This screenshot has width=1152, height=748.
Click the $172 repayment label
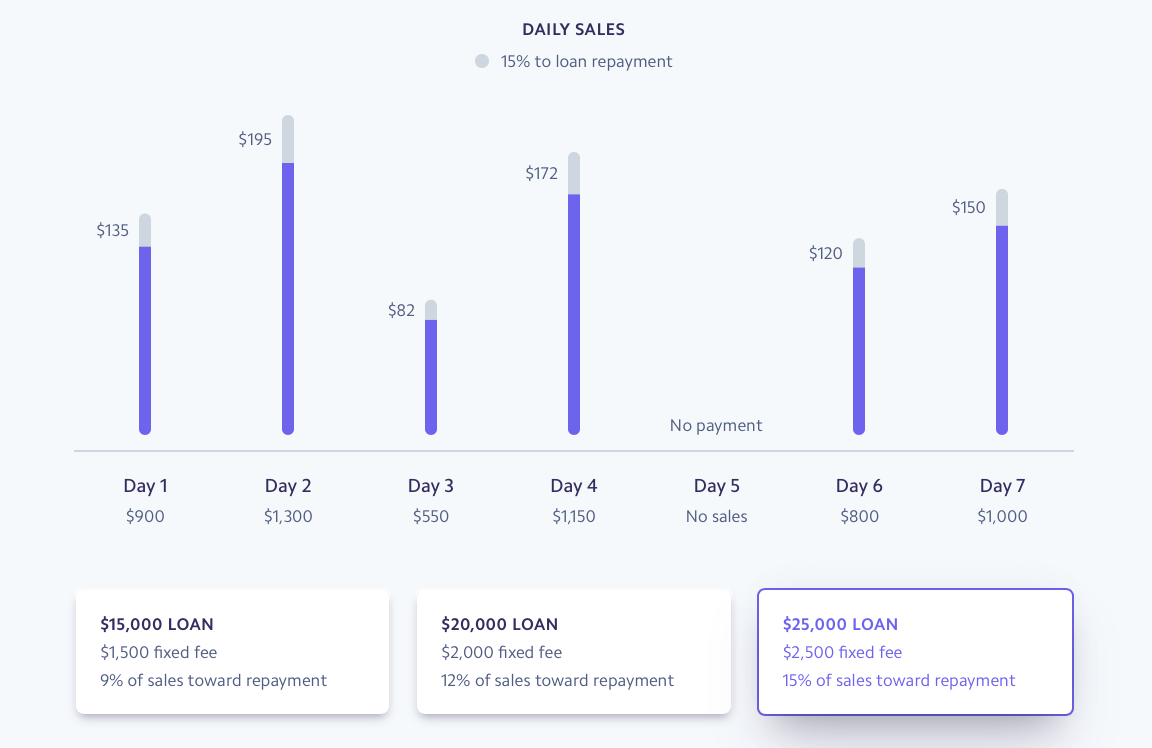542,173
